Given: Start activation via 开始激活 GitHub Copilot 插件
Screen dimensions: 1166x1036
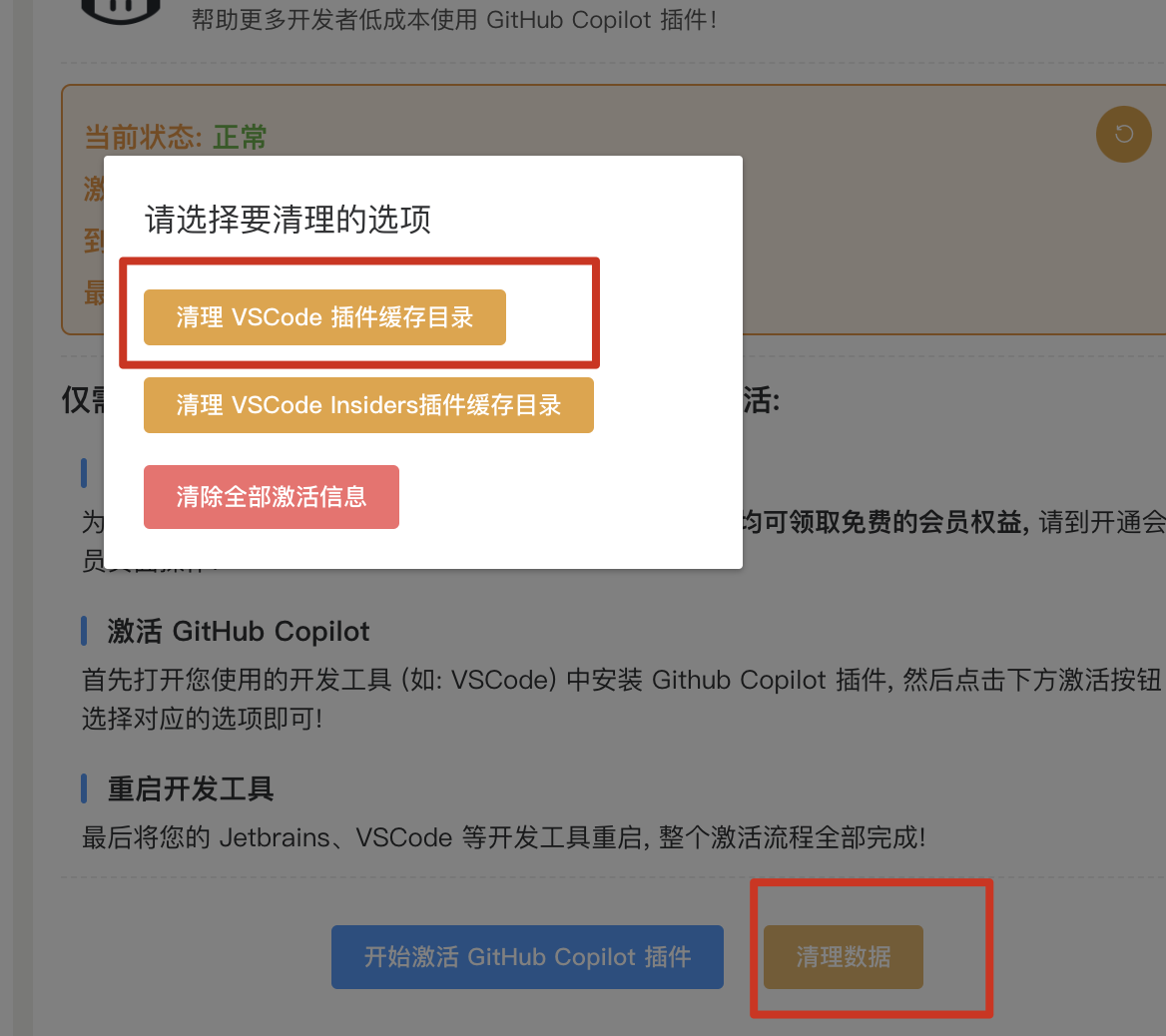Looking at the screenshot, I should coord(527,956).
